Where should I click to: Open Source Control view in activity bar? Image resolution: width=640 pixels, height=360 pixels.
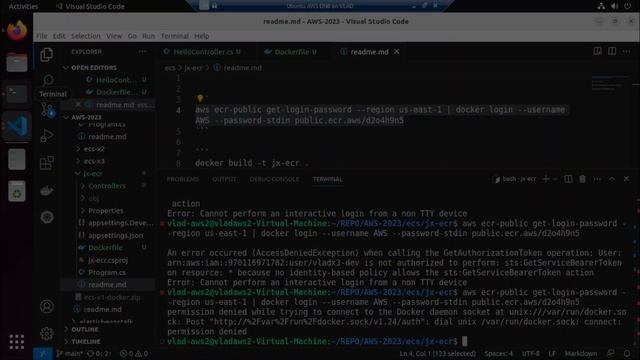pos(47,110)
